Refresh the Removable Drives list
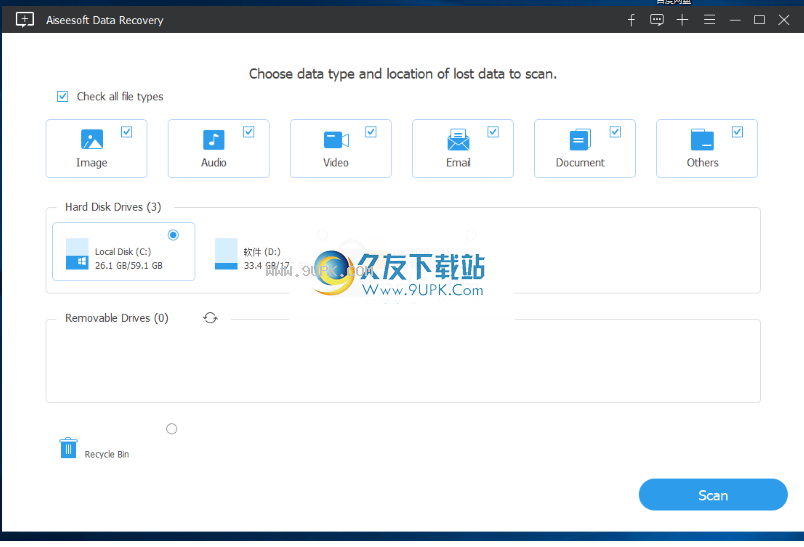This screenshot has width=804, height=547. [210, 318]
